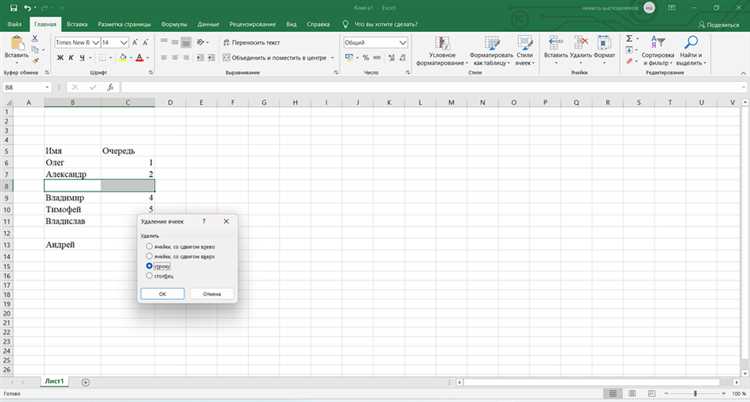Screen dimensions: 750x402
Task: Click the center text horizontally icon
Action: pyautogui.click(x=175, y=57)
